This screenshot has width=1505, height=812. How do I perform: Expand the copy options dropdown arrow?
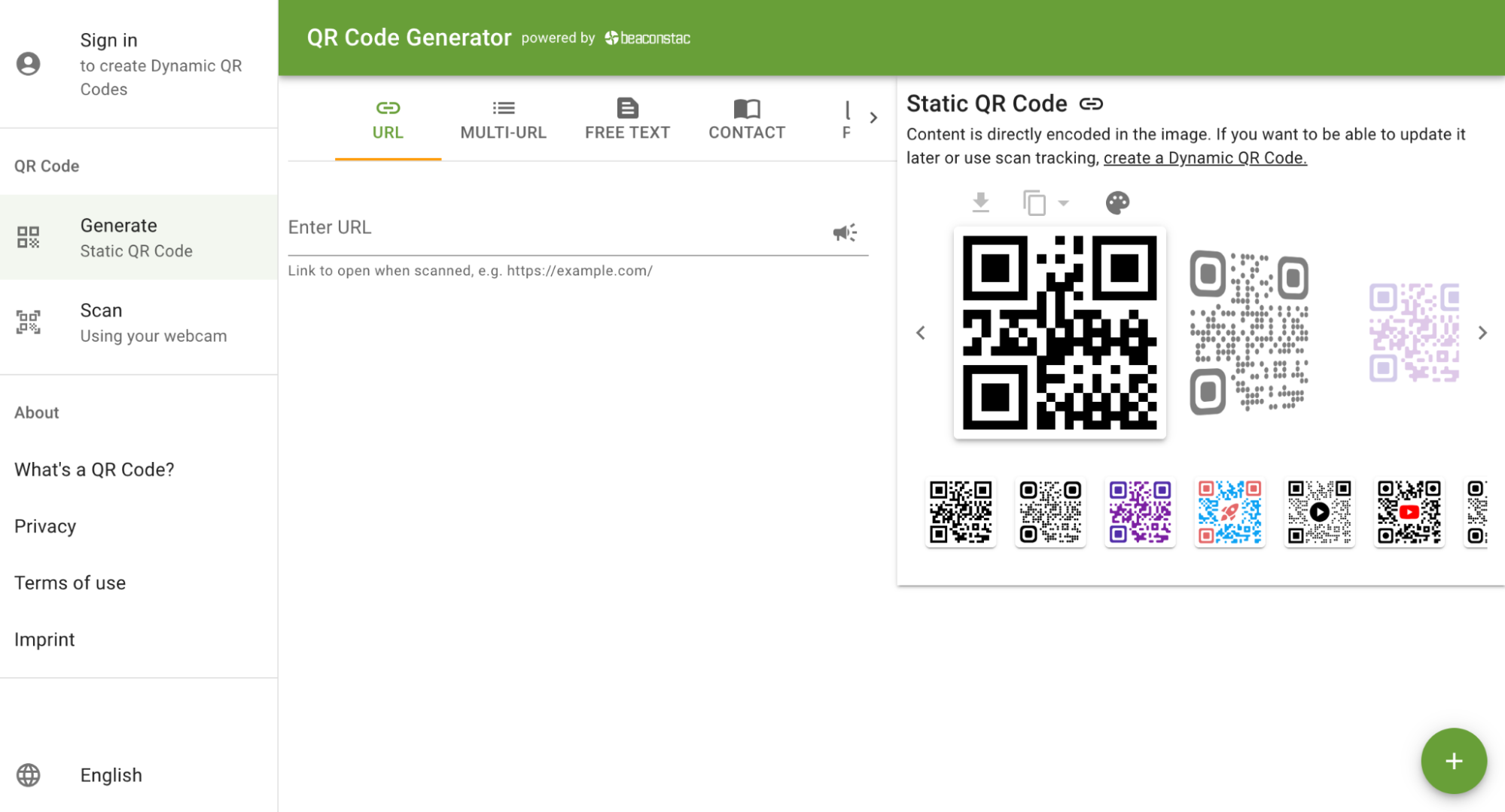click(x=1063, y=202)
